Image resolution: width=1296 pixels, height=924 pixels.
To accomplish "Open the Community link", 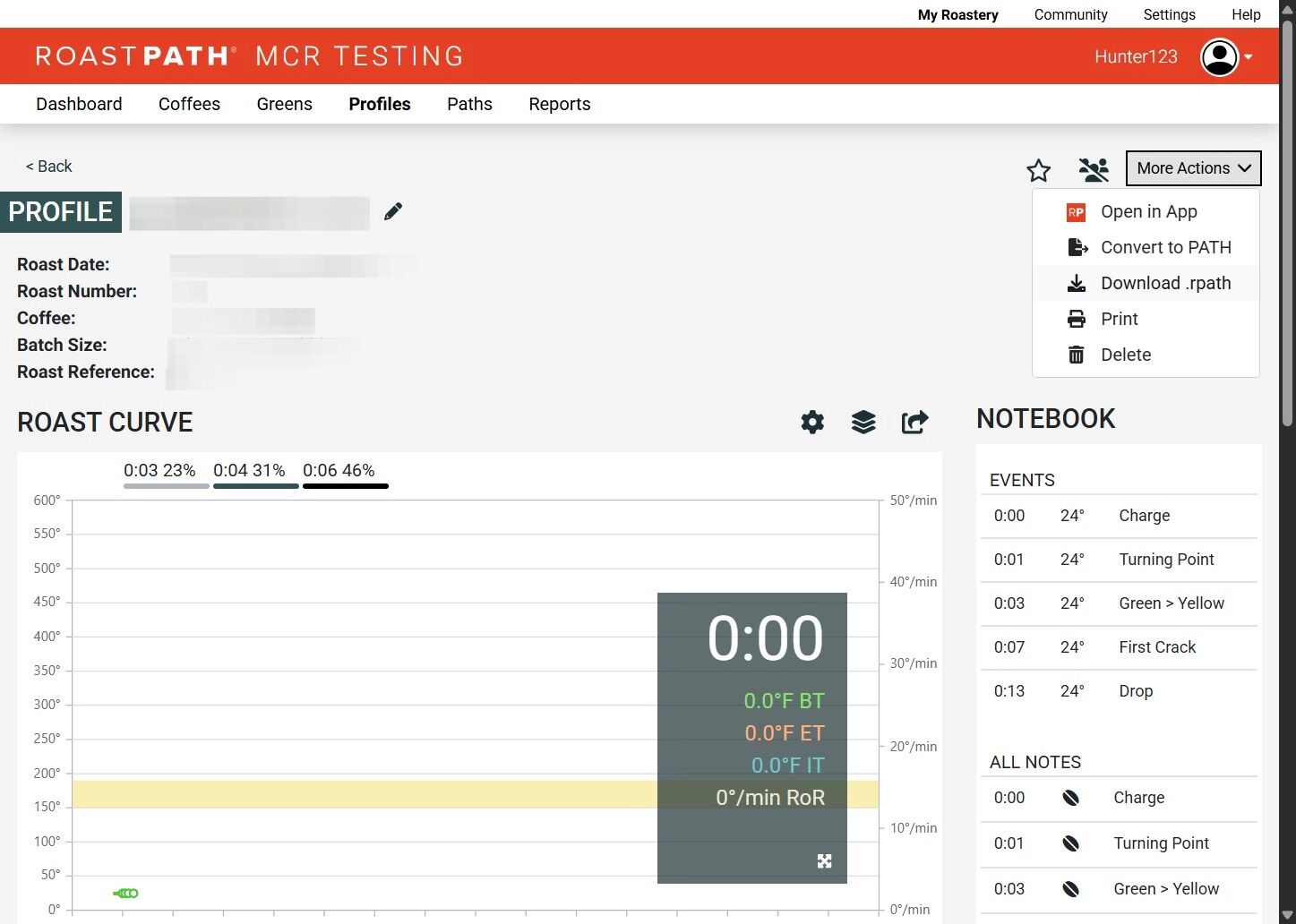I will pyautogui.click(x=1070, y=14).
